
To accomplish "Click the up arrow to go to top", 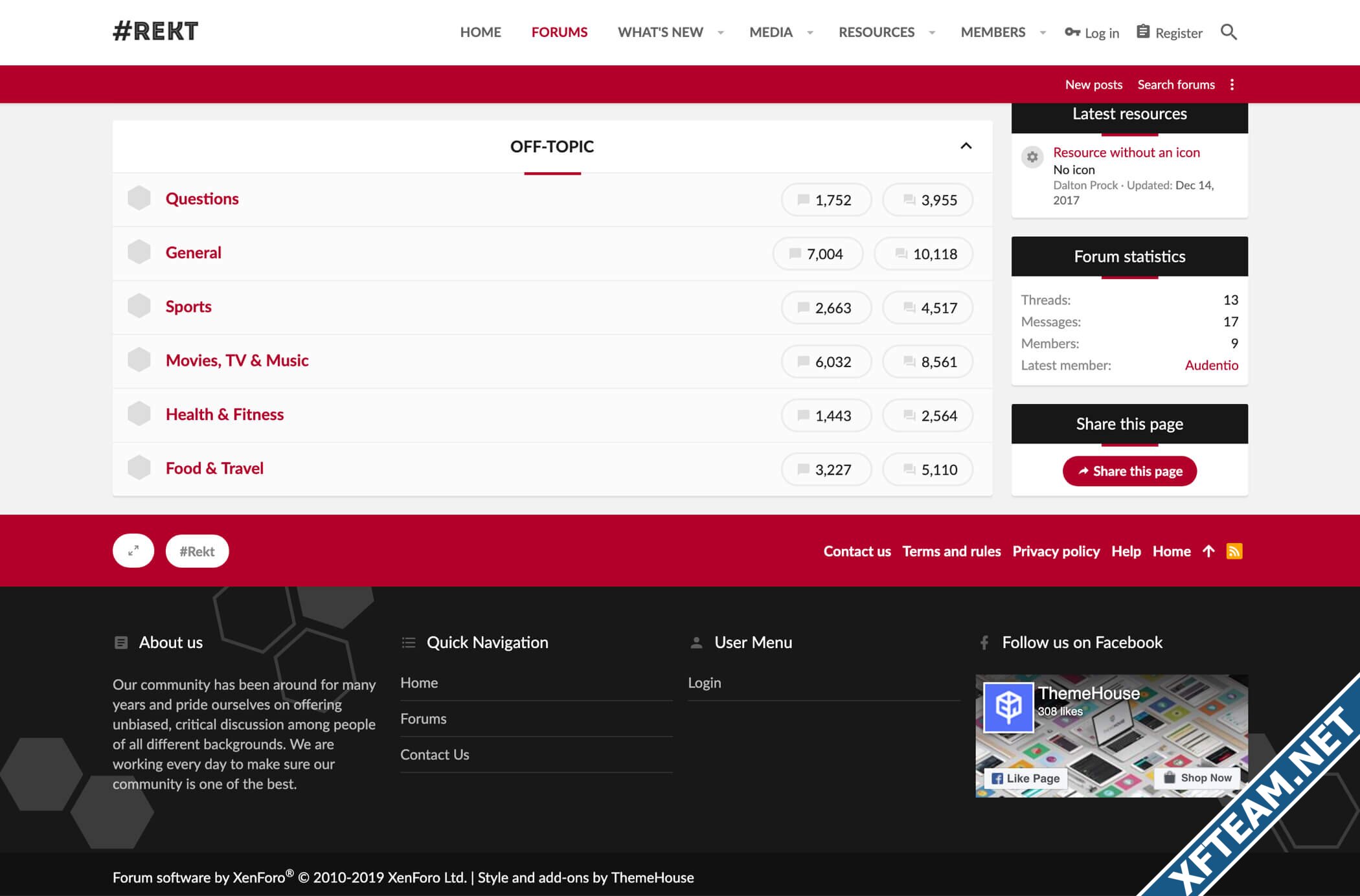I will [x=1208, y=551].
